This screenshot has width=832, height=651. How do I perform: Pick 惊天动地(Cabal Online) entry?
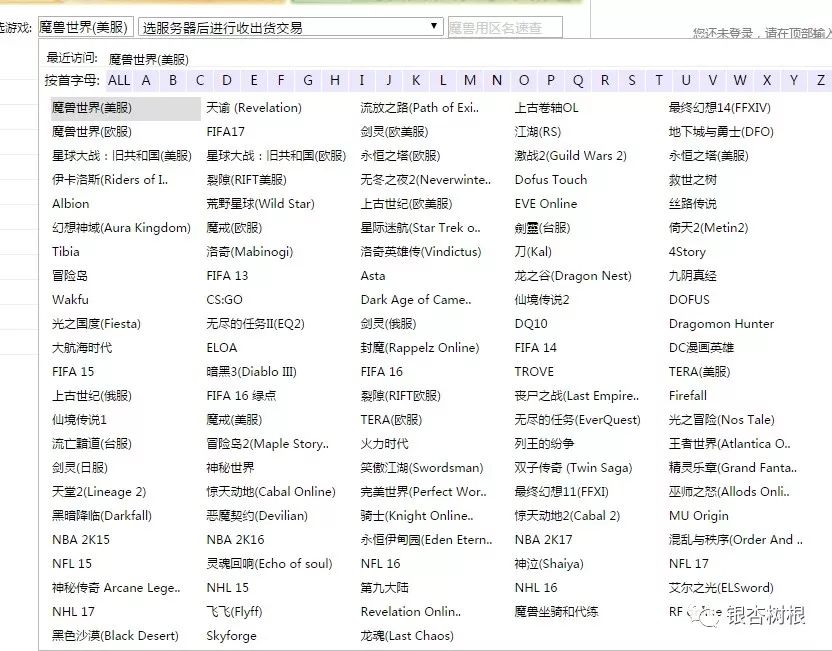(271, 492)
